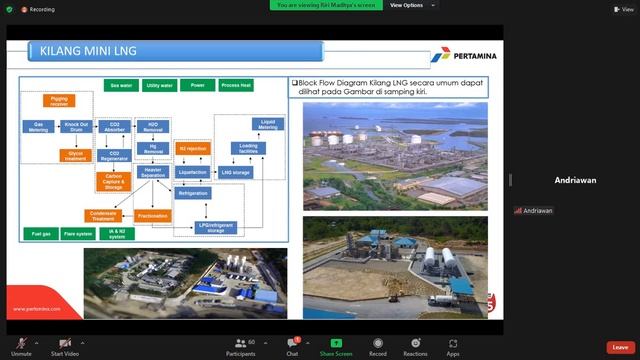Open audio options arrow beside Unmute

point(37,343)
